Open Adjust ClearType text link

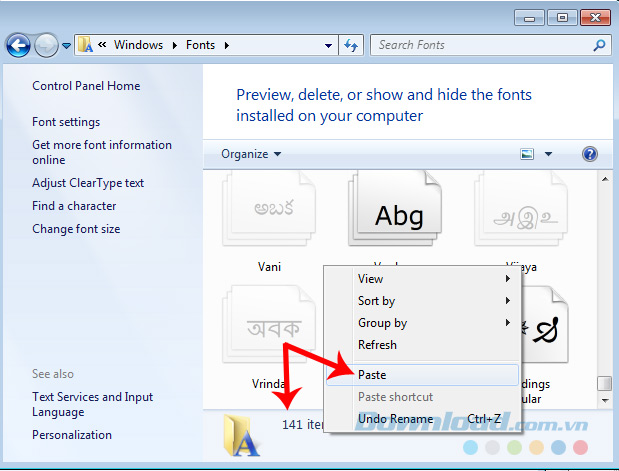point(88,183)
